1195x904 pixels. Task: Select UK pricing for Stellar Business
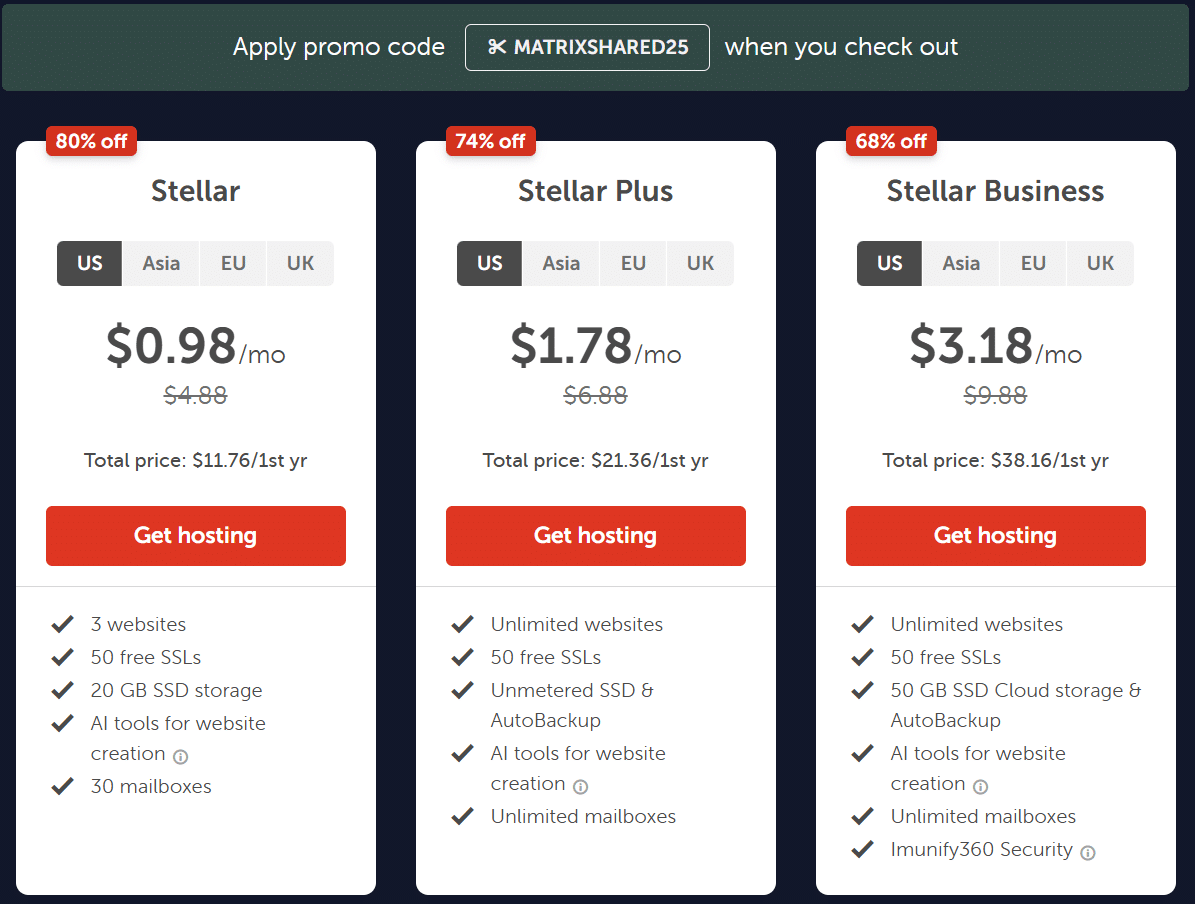pyautogui.click(x=1100, y=263)
